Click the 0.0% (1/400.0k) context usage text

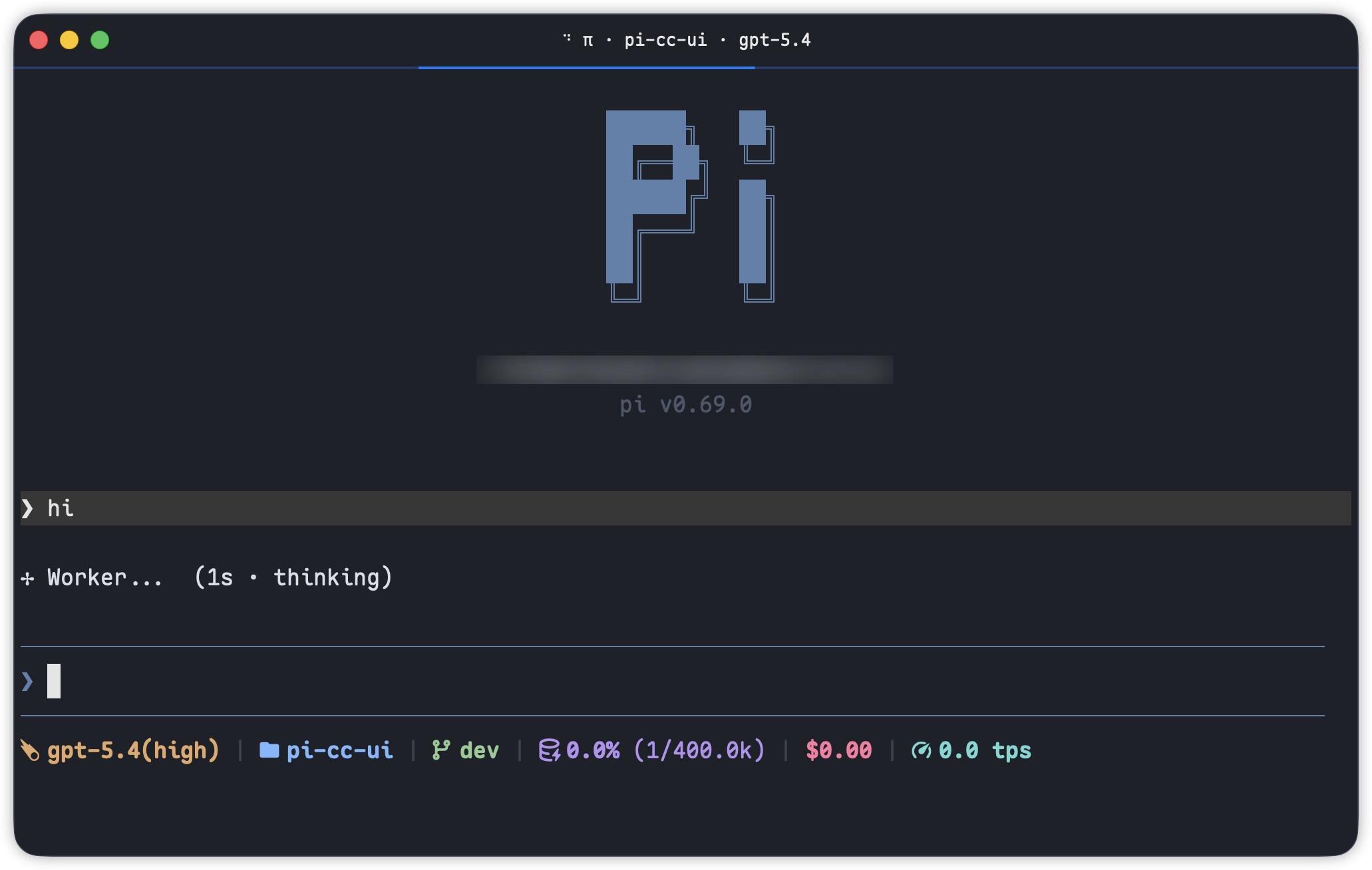(x=665, y=750)
